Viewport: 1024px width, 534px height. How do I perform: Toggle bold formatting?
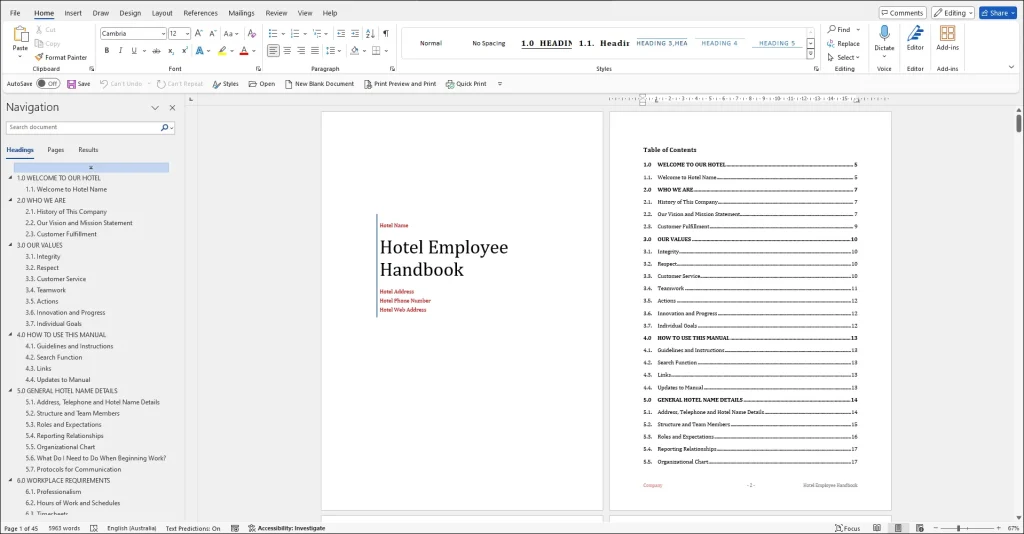pos(106,50)
